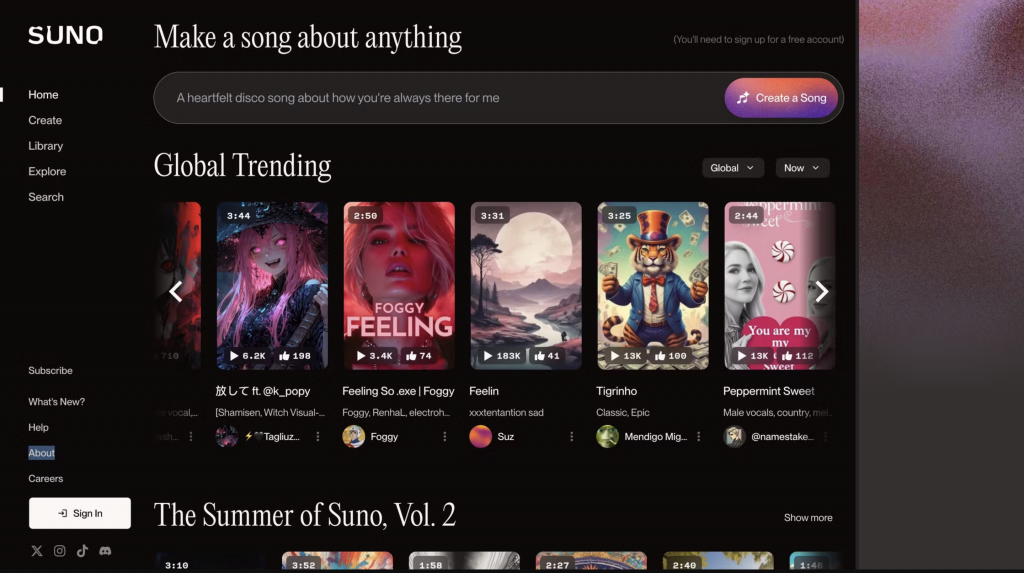
Task: Open Suno's Discord icon link
Action: tap(105, 551)
